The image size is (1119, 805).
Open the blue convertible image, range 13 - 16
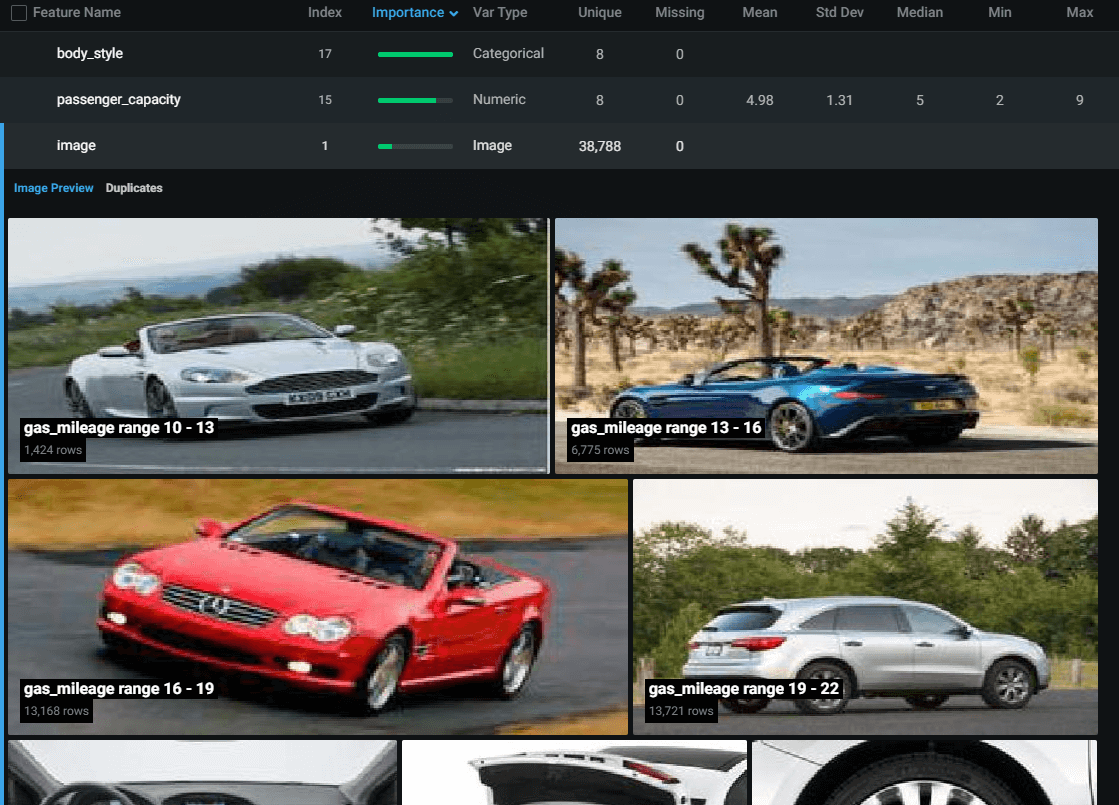(x=826, y=345)
